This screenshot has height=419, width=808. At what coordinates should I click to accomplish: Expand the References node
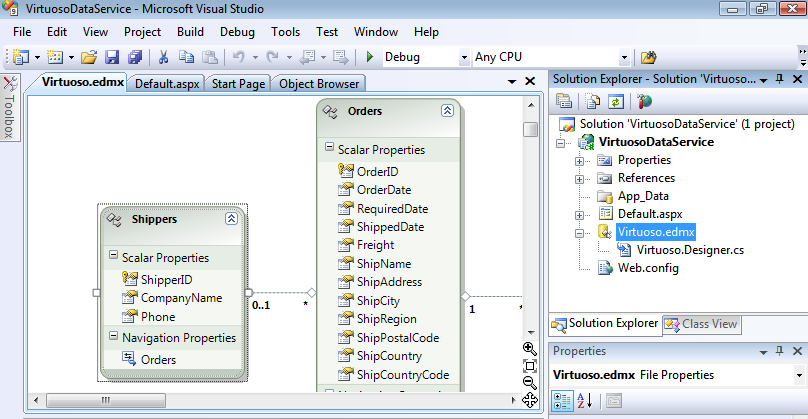pos(579,179)
